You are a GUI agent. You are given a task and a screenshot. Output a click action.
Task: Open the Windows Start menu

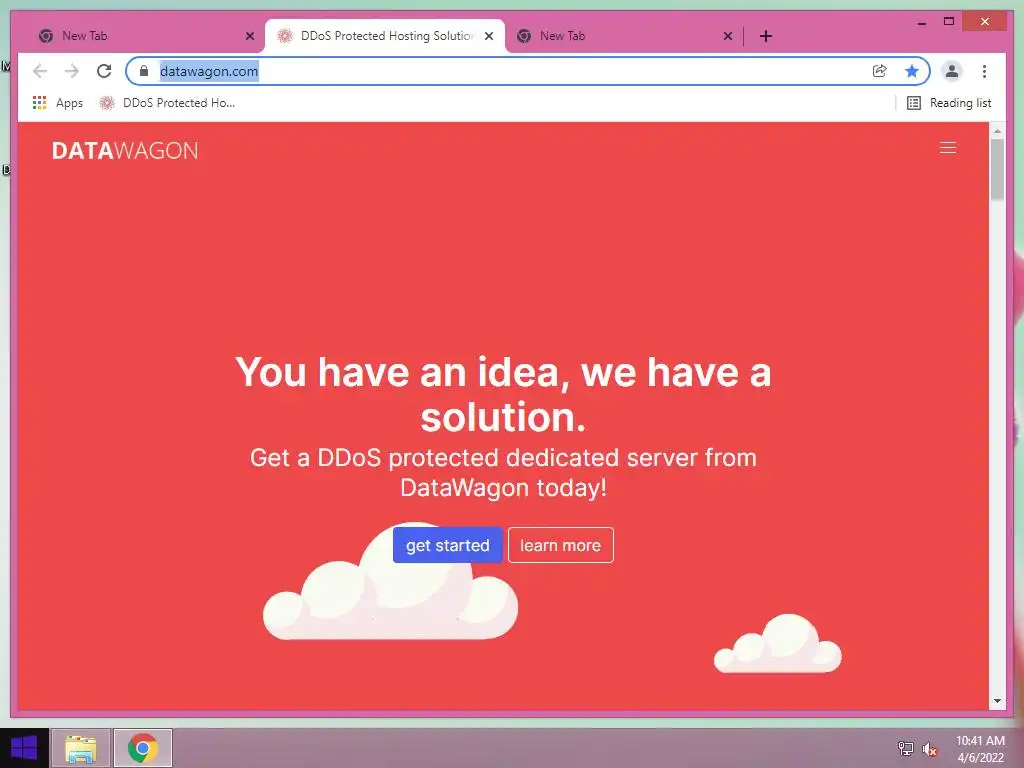tap(24, 748)
